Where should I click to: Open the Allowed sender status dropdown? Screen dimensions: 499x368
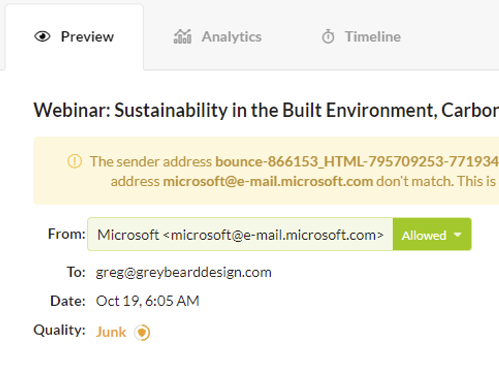(x=432, y=234)
